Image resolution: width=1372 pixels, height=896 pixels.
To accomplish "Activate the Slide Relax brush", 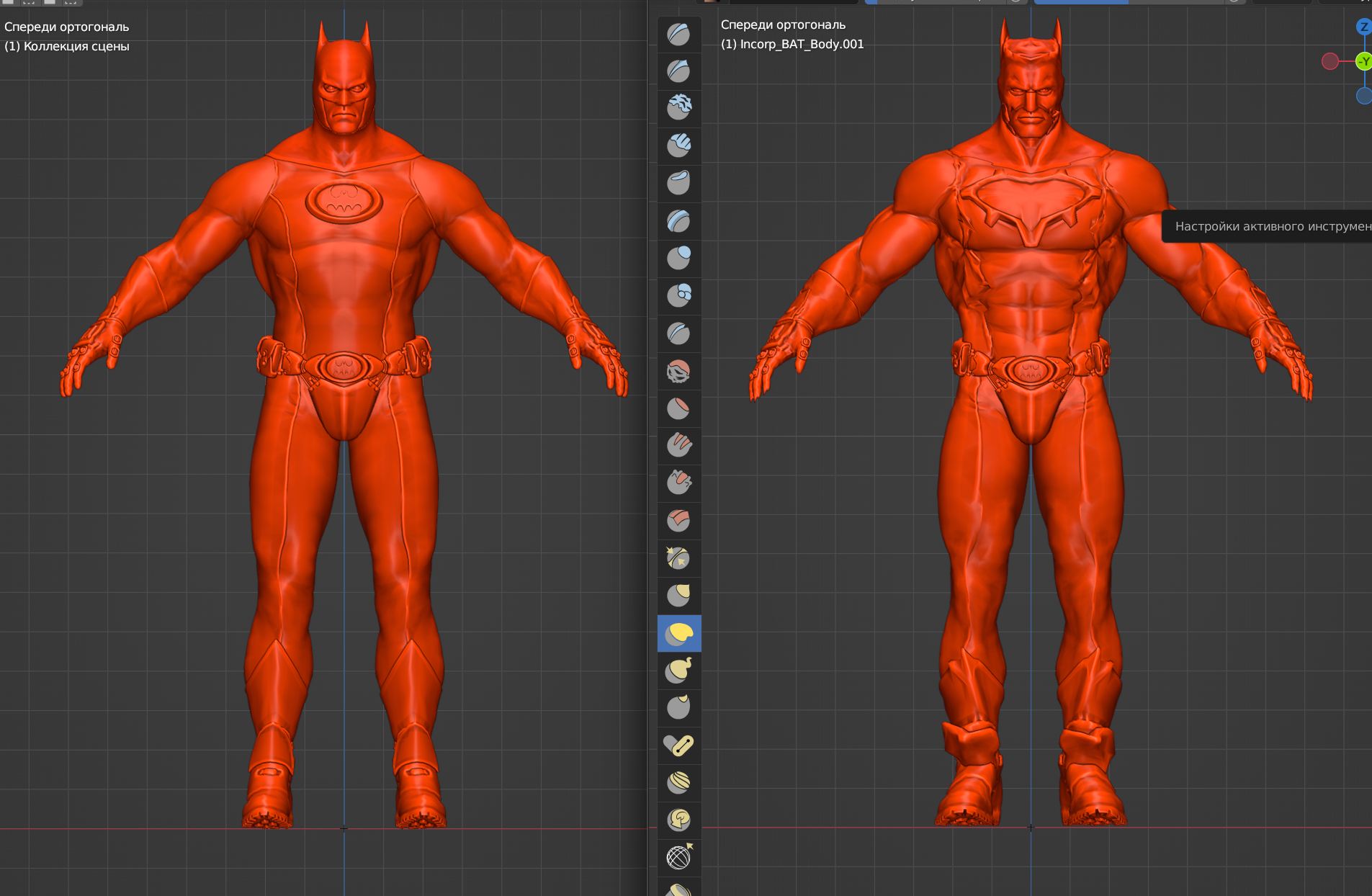I will pyautogui.click(x=679, y=858).
